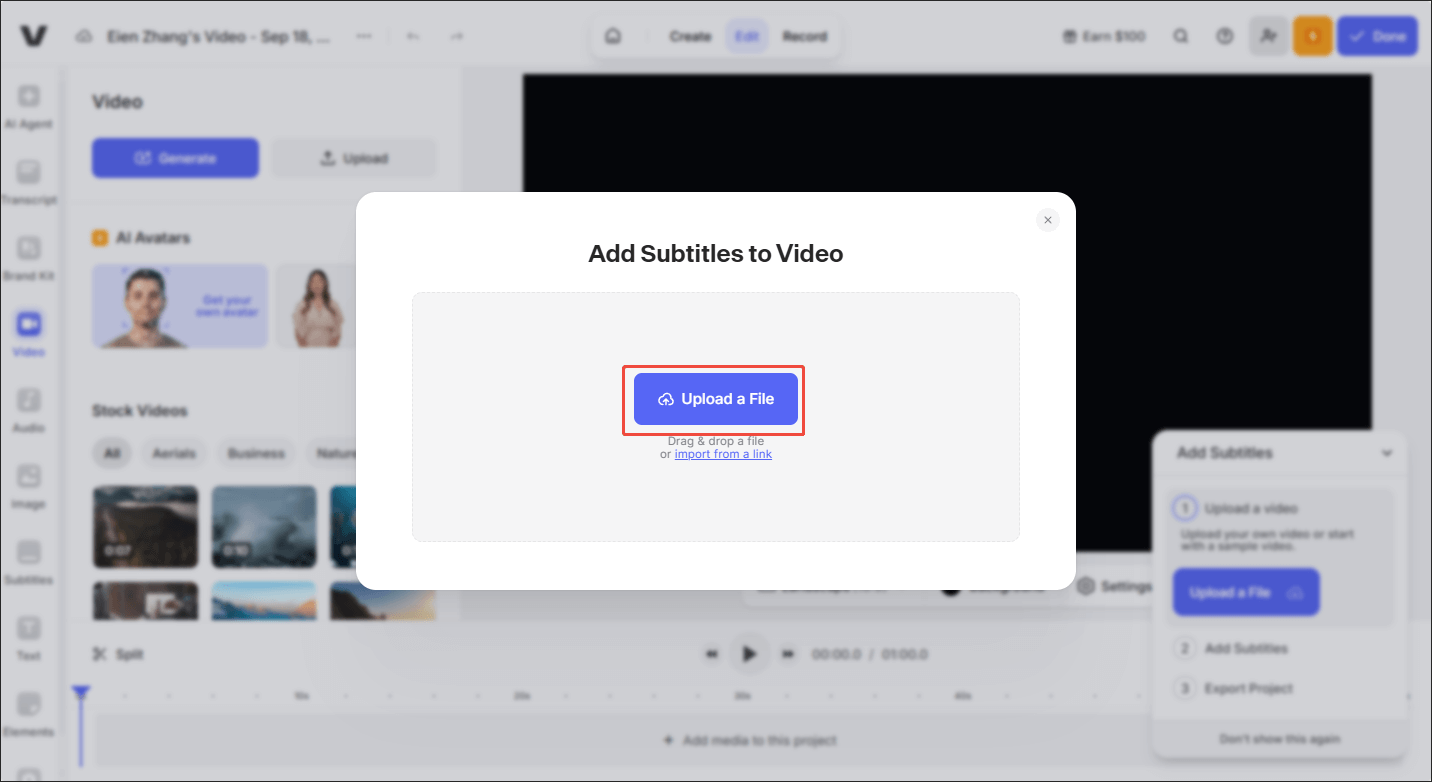Undo the last edit with the back arrow
1432x782 pixels.
412,36
